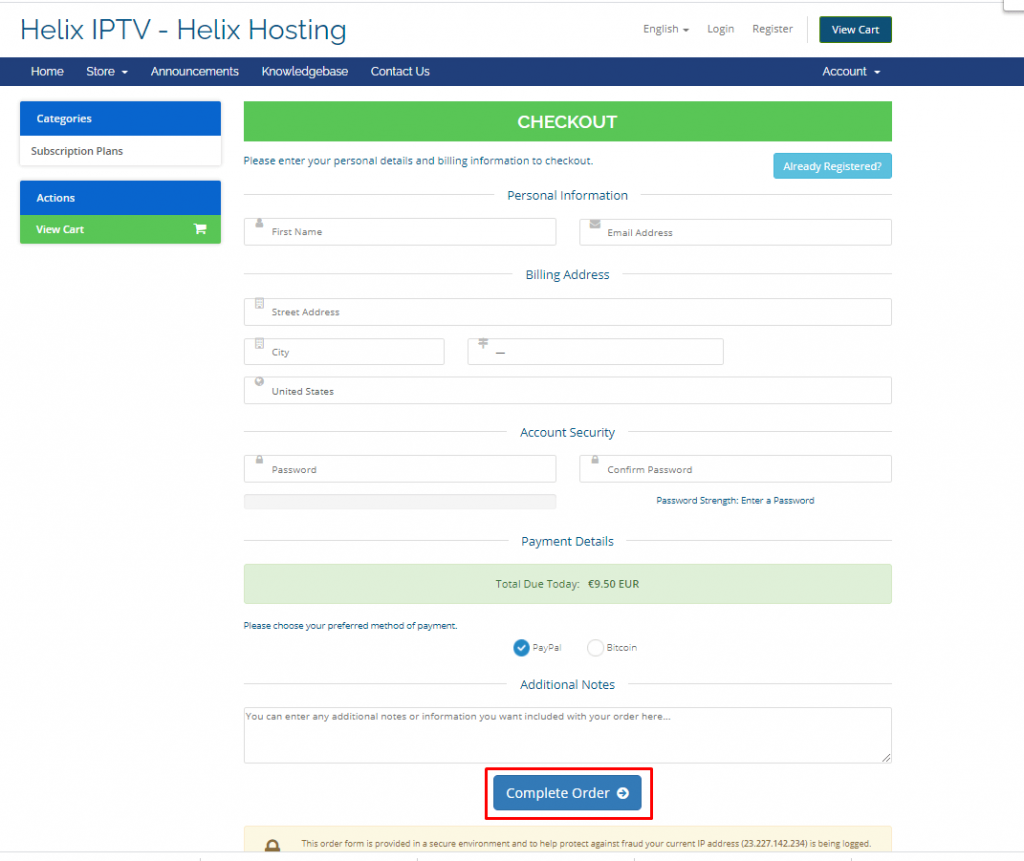The height and width of the screenshot is (861, 1024).
Task: Open the United States country selector
Action: coord(568,391)
